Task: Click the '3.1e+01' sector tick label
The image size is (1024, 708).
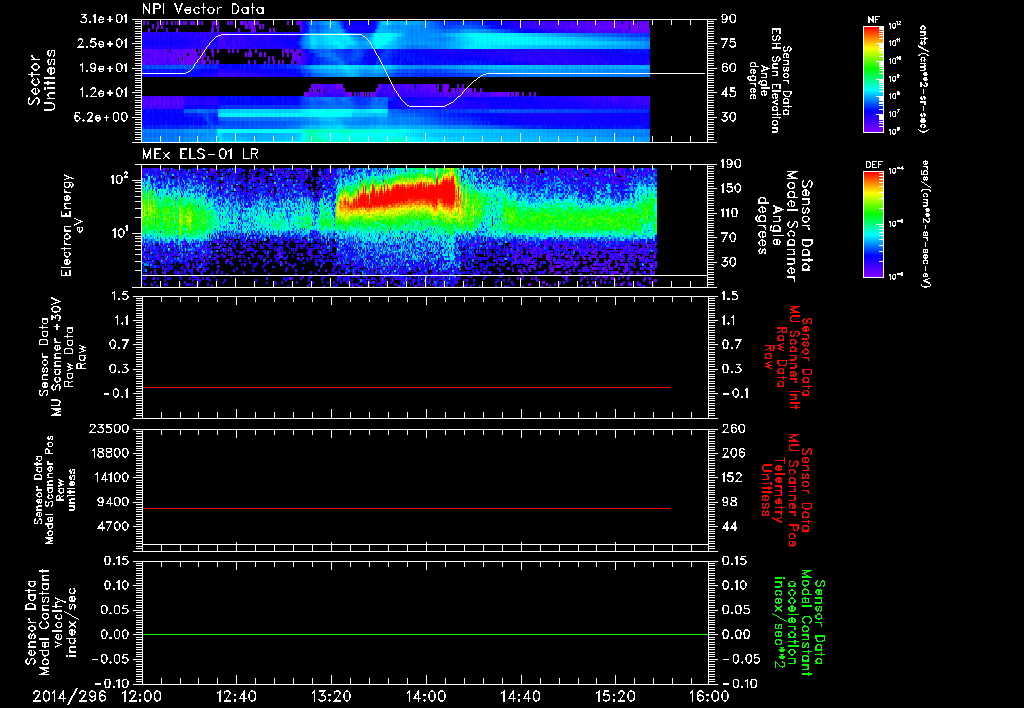Action: tap(104, 18)
